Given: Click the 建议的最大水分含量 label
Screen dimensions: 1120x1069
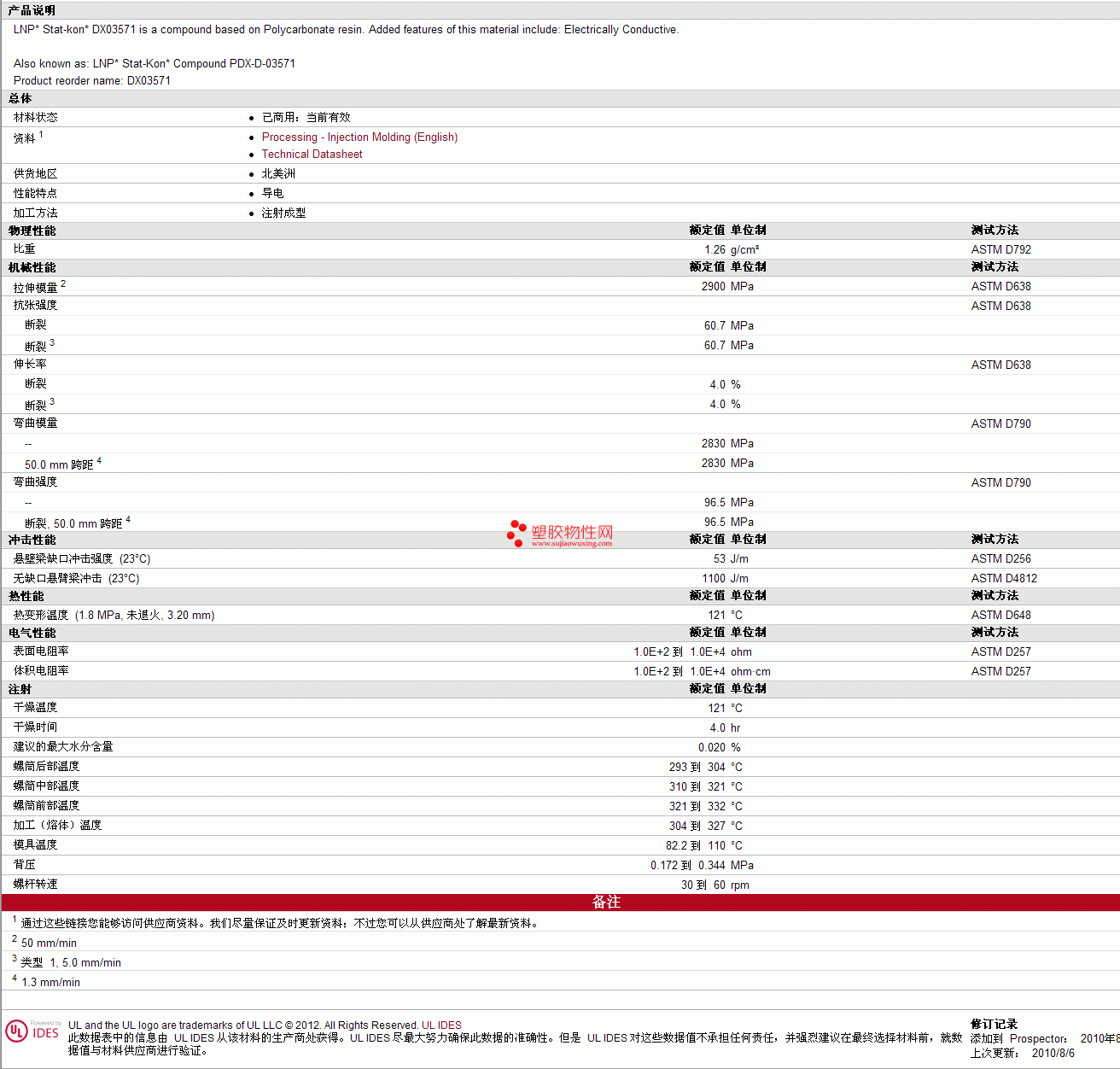Looking at the screenshot, I should 63,747.
